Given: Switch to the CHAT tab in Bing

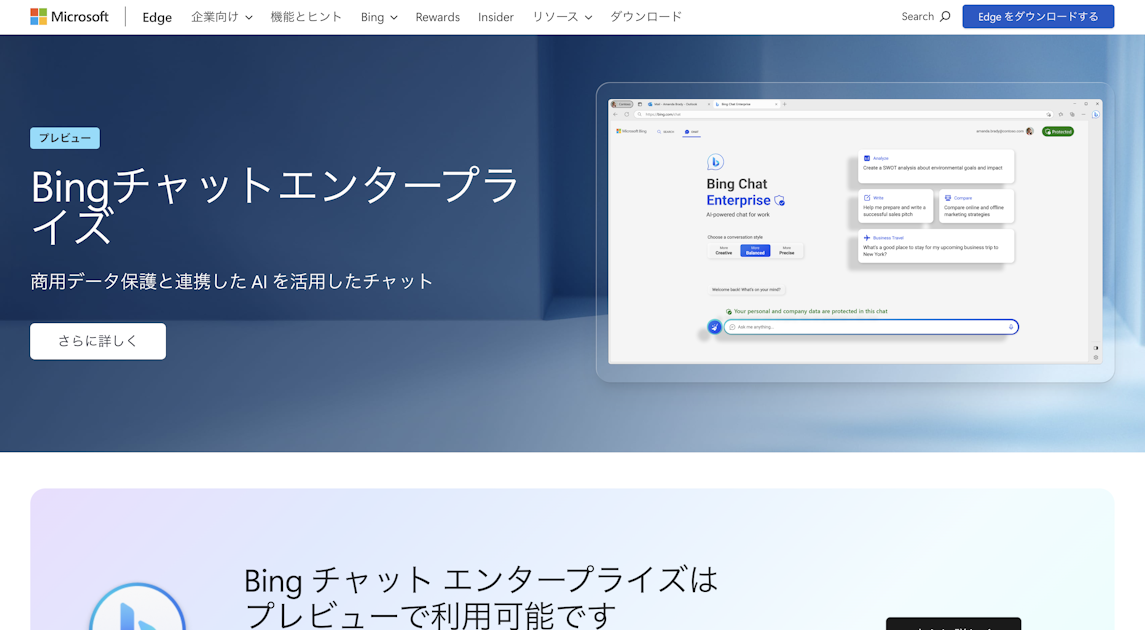Looking at the screenshot, I should [692, 131].
